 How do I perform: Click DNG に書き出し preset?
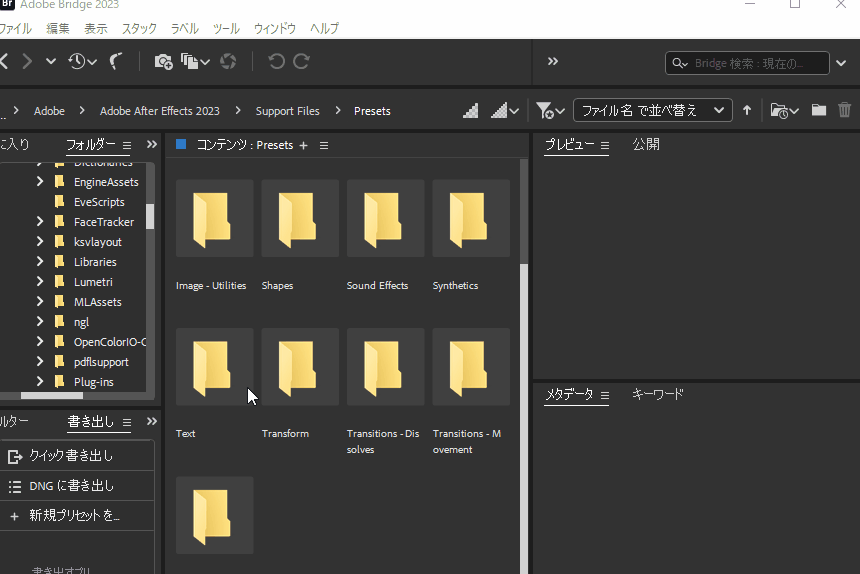coord(77,486)
